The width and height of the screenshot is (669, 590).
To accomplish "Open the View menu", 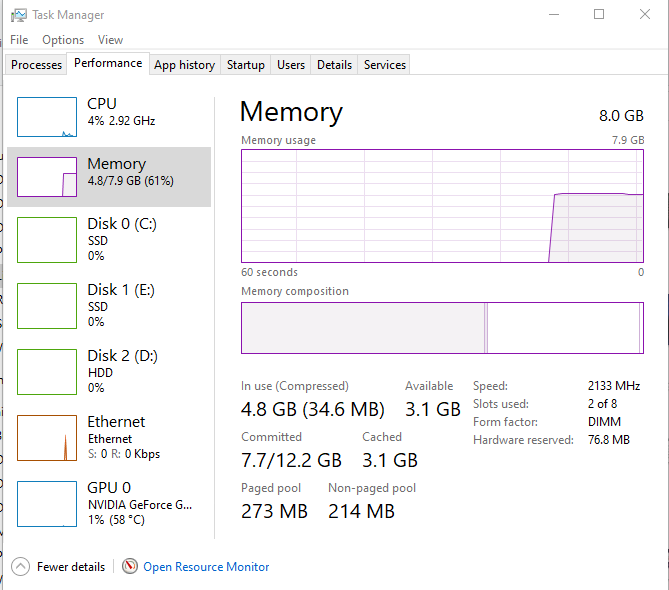I will point(110,40).
